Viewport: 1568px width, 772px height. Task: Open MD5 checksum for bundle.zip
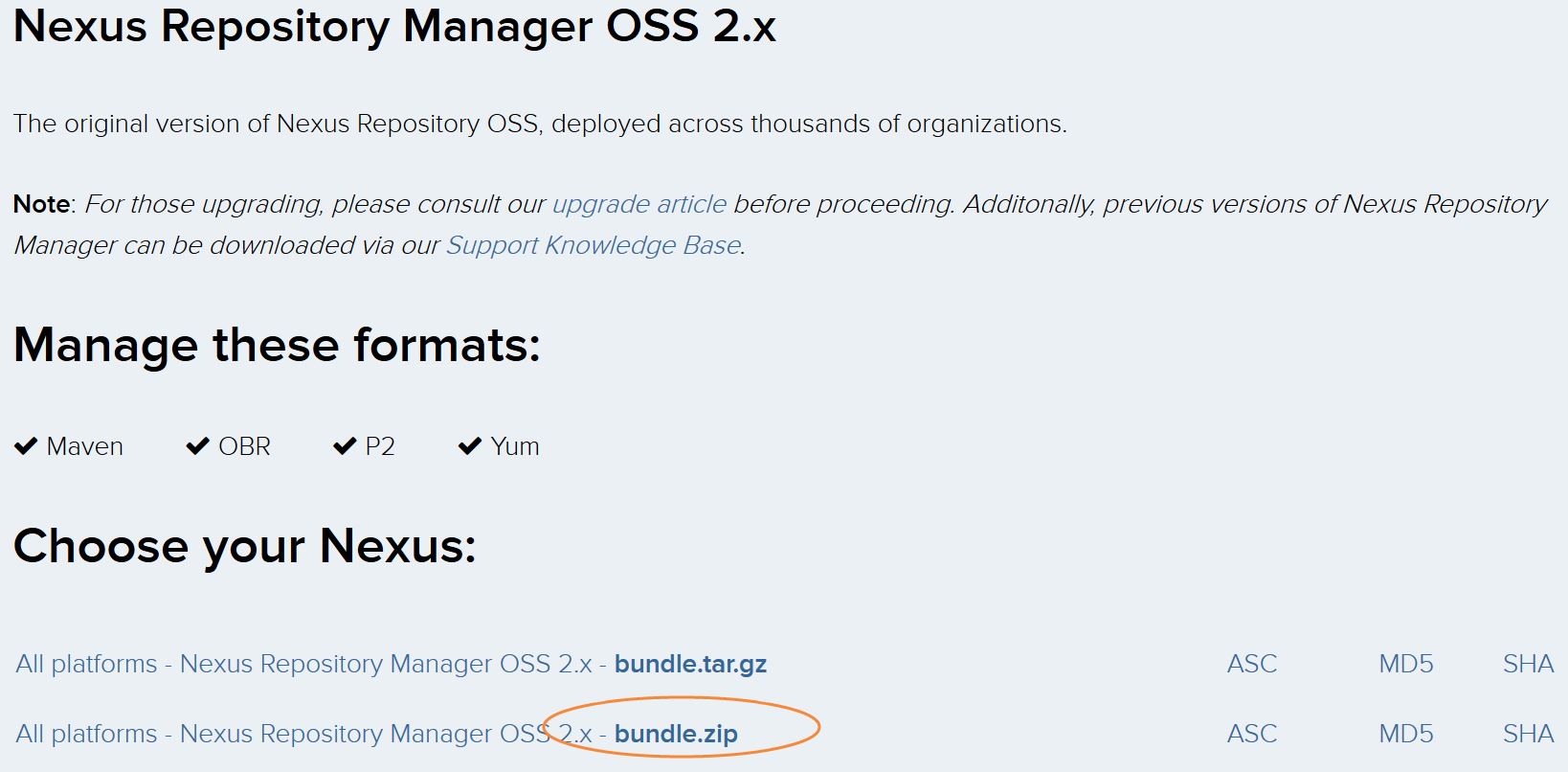(x=1405, y=734)
